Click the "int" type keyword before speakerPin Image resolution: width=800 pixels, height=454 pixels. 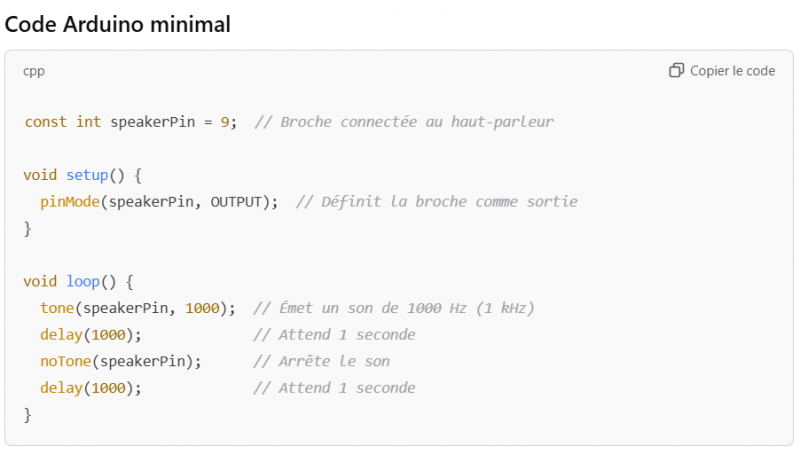pos(88,122)
